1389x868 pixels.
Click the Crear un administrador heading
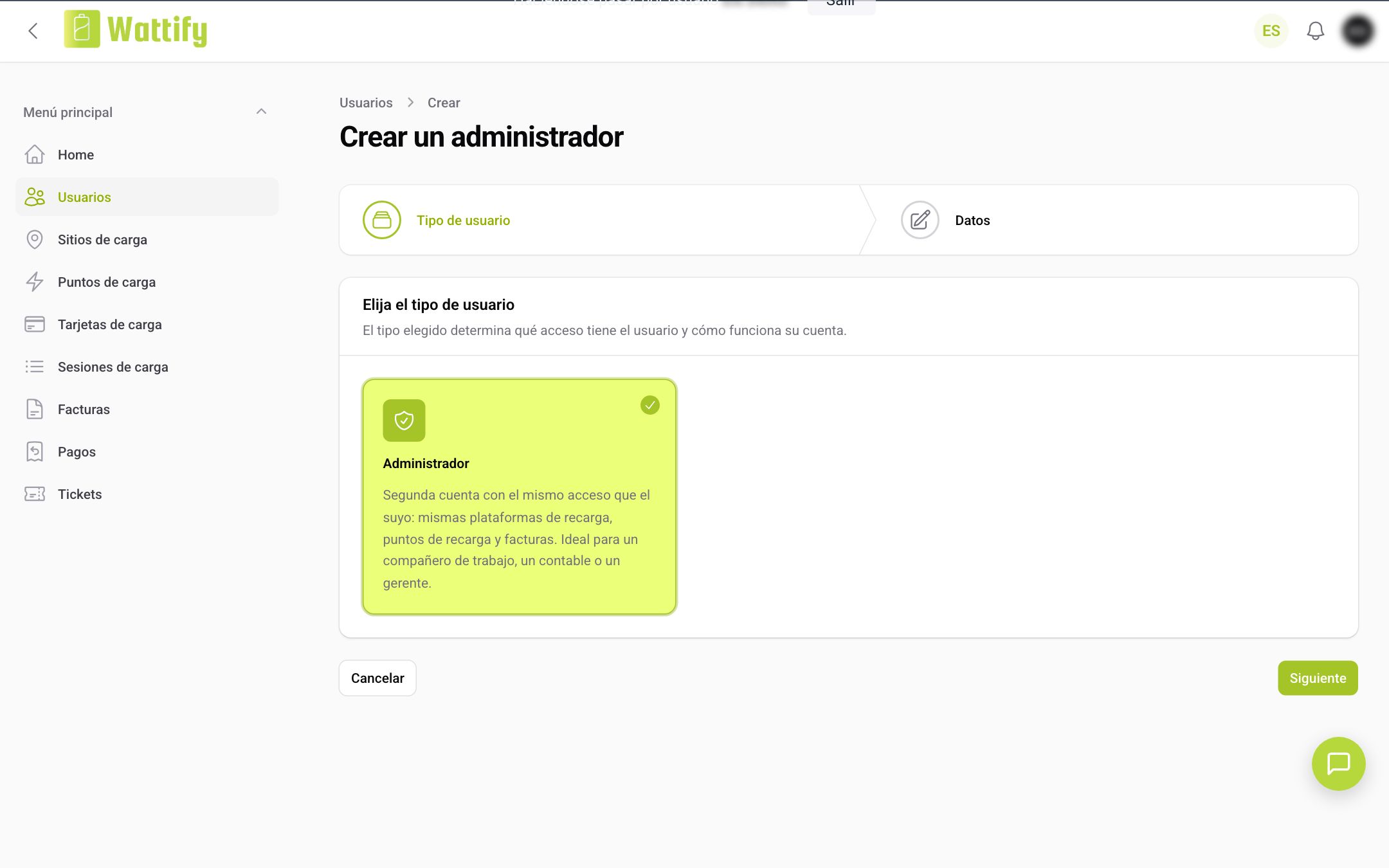pyautogui.click(x=482, y=137)
